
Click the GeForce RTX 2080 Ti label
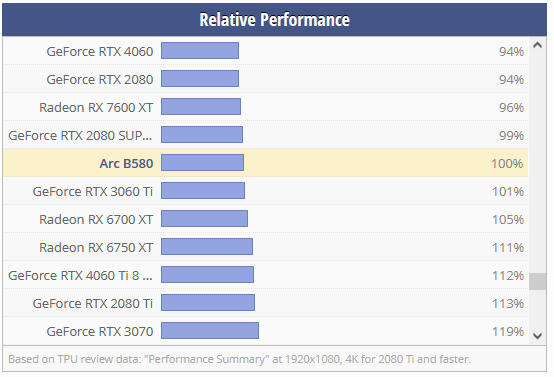(93, 304)
